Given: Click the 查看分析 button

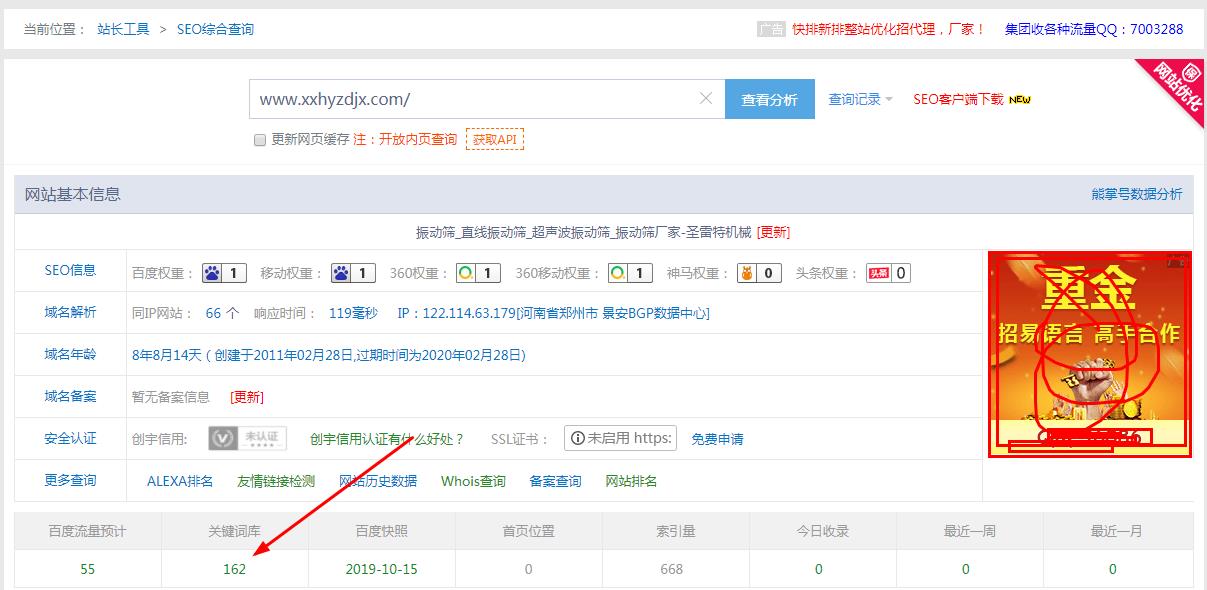Looking at the screenshot, I should tap(770, 98).
